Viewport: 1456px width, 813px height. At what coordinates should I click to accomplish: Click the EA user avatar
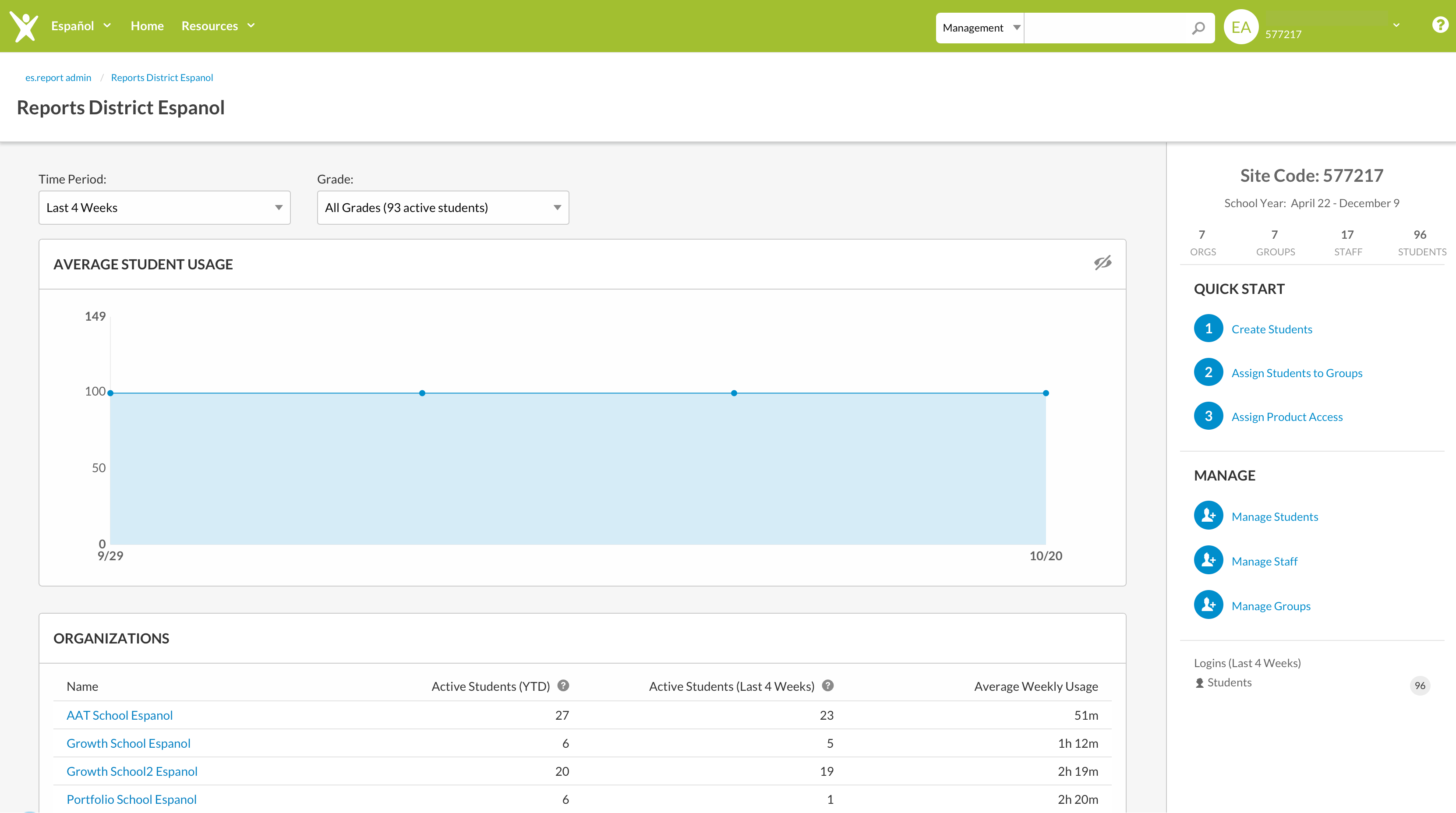pyautogui.click(x=1240, y=27)
